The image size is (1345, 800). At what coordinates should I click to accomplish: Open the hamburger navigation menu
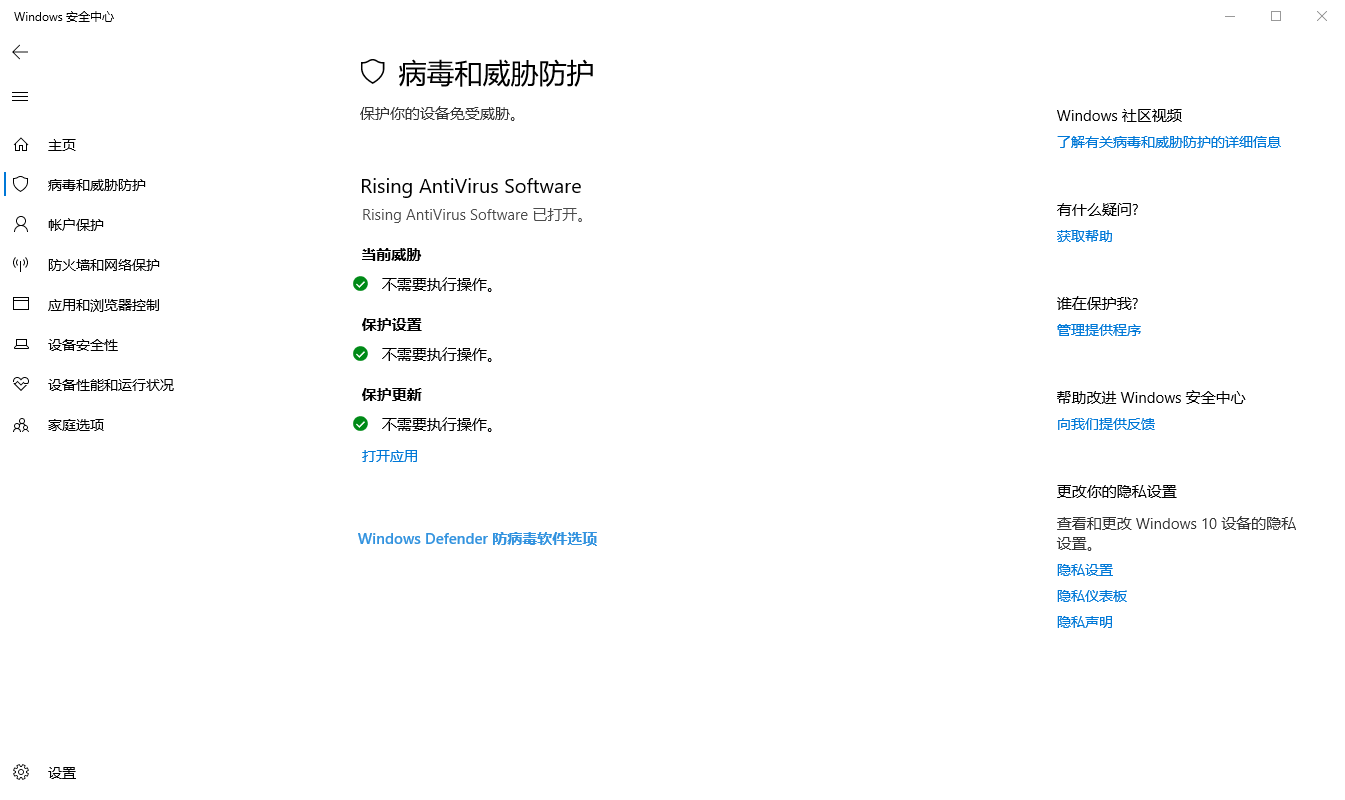point(20,97)
